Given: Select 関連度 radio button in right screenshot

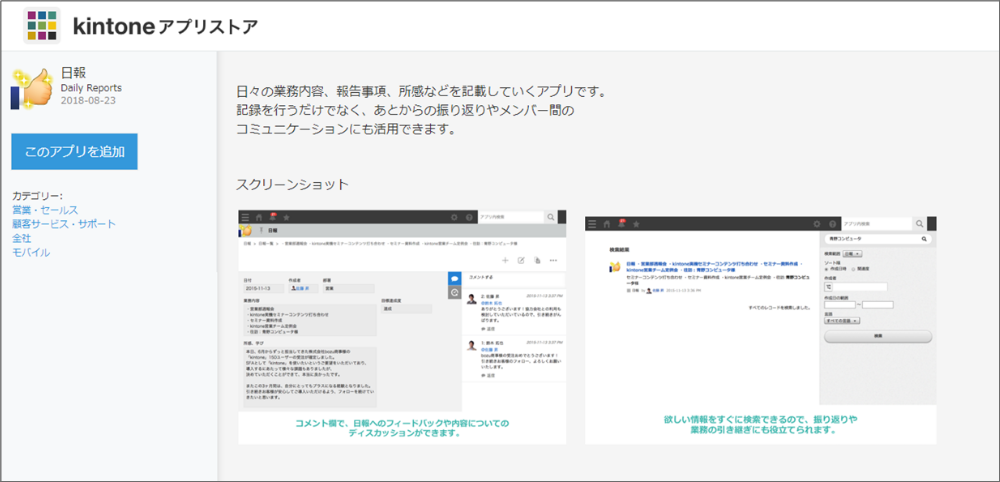Looking at the screenshot, I should pyautogui.click(x=851, y=269).
